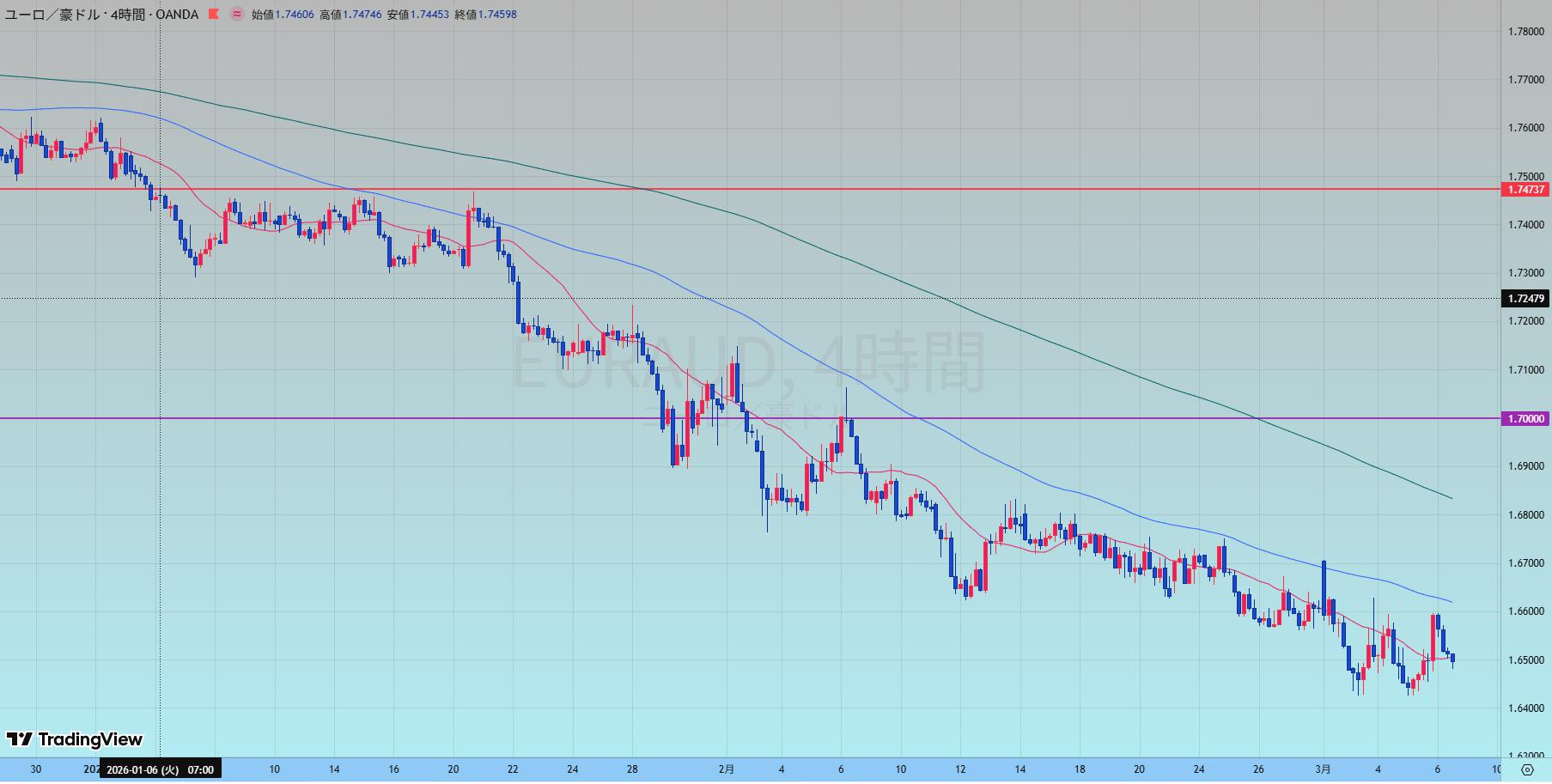
Task: Click the red flag icon beside OANDA
Action: pyautogui.click(x=213, y=15)
